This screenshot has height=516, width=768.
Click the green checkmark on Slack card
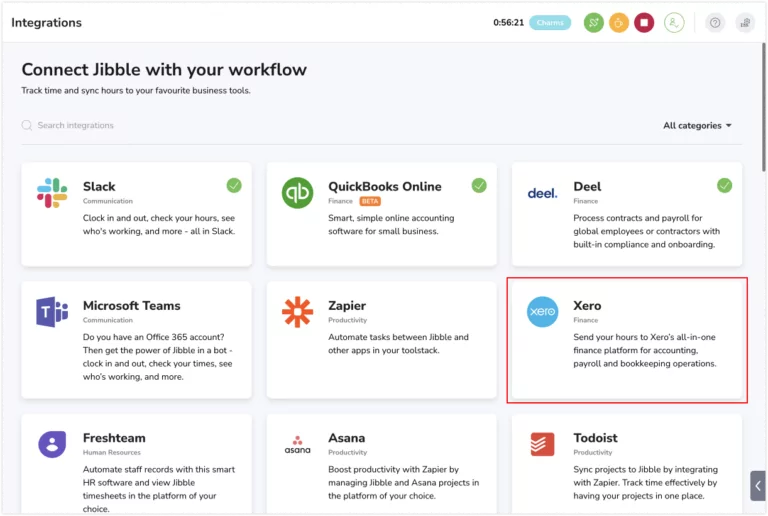tap(234, 186)
